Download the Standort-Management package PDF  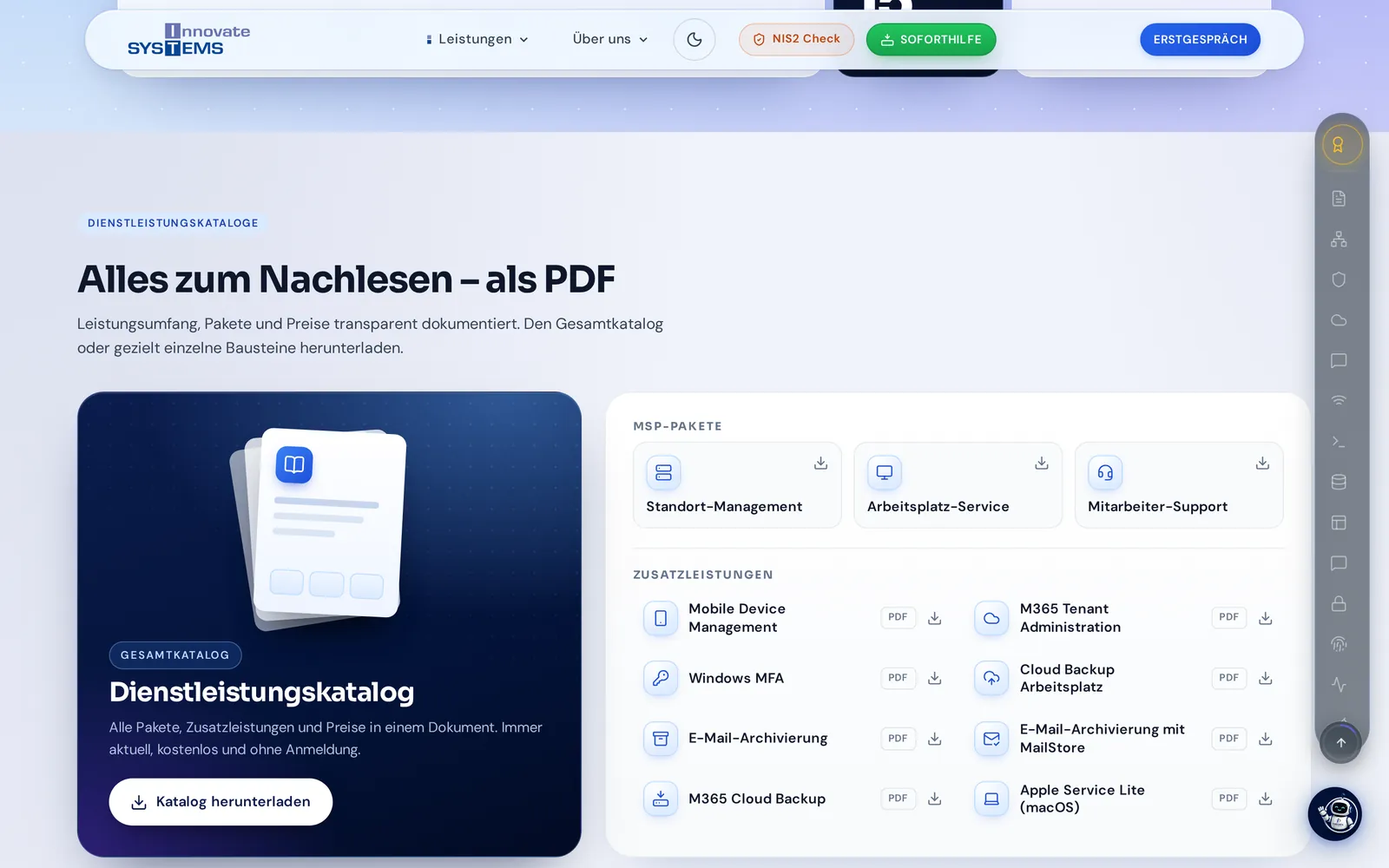[x=820, y=463]
